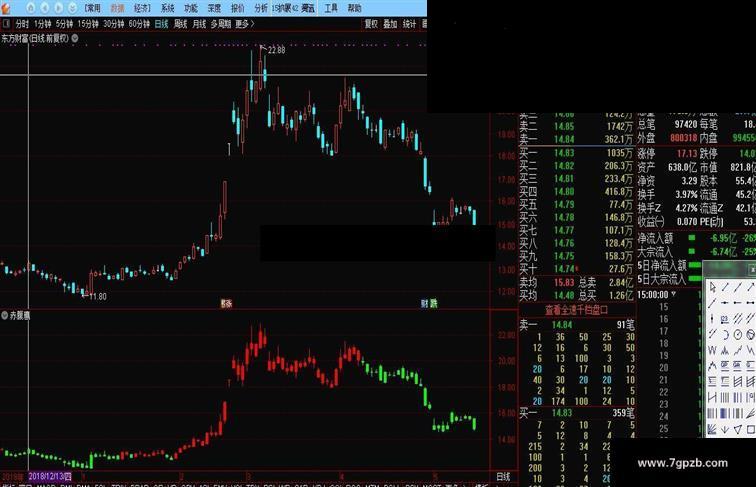Screen dimensions: 756x487
Task: Click the 叠加 overlay button
Action: point(390,24)
